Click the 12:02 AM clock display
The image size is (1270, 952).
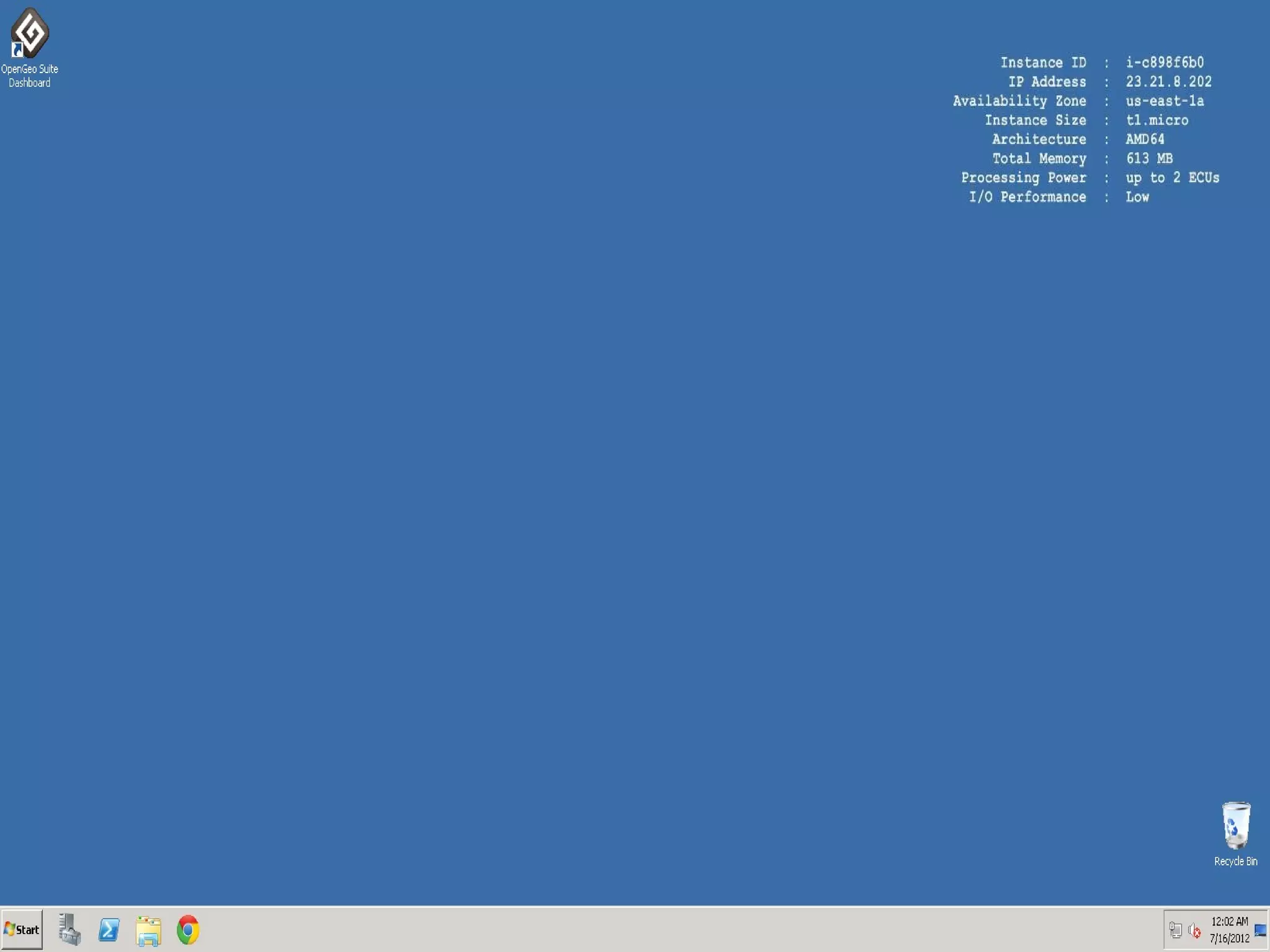(x=1229, y=922)
